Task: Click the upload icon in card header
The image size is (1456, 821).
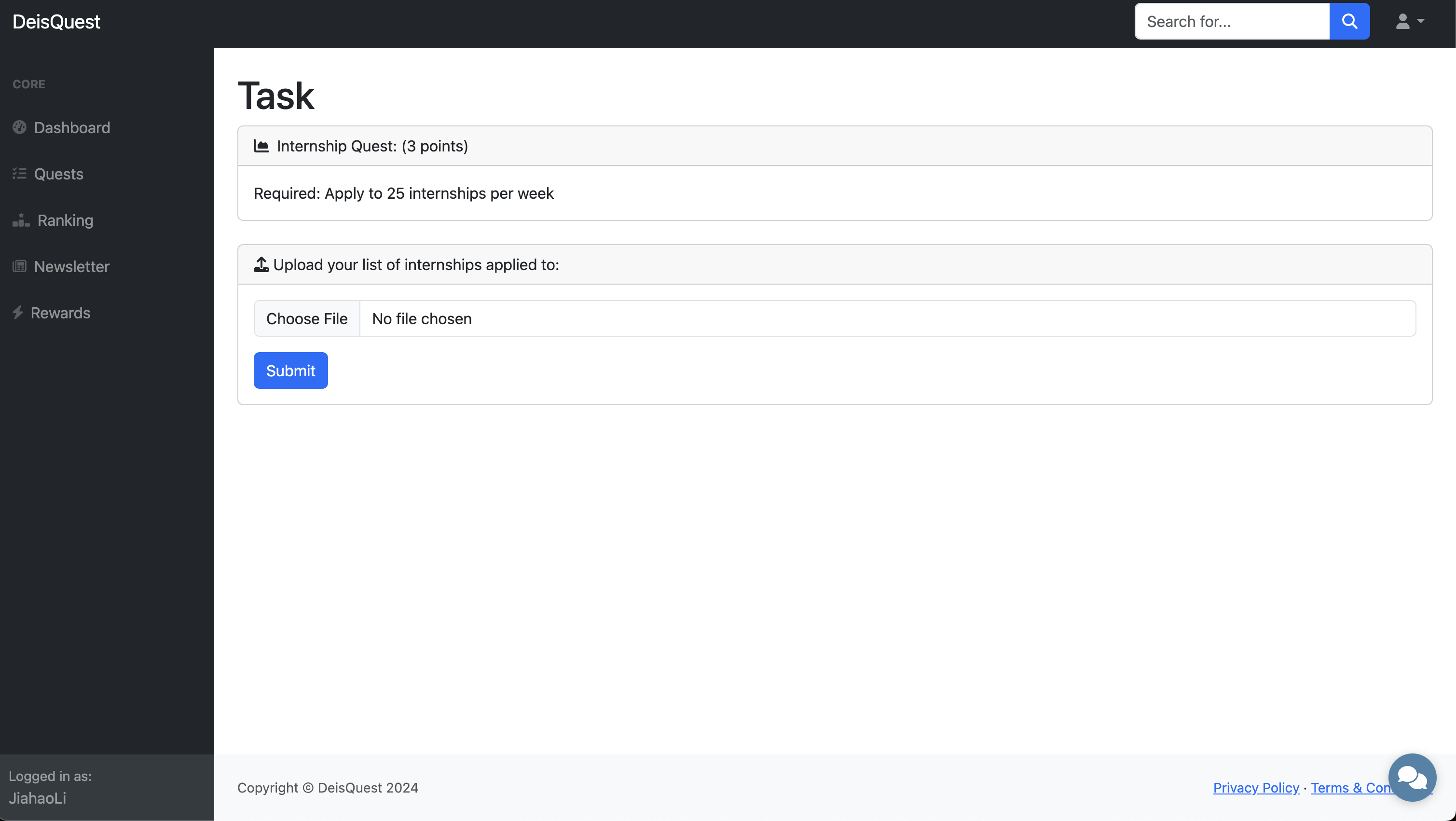Action: tap(261, 264)
